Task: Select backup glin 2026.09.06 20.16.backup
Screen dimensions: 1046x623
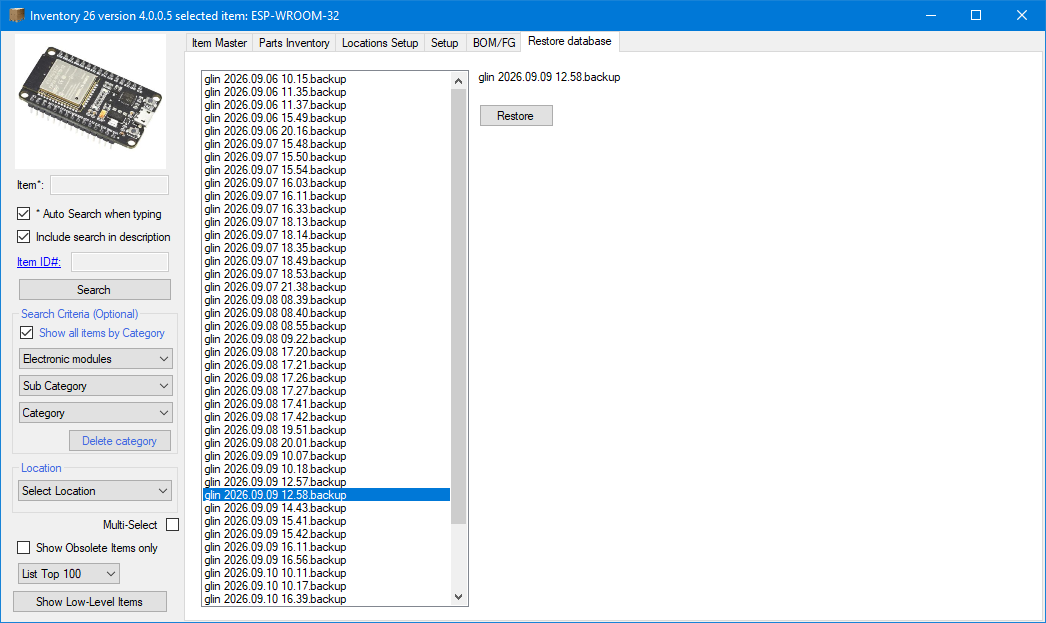Action: (326, 131)
